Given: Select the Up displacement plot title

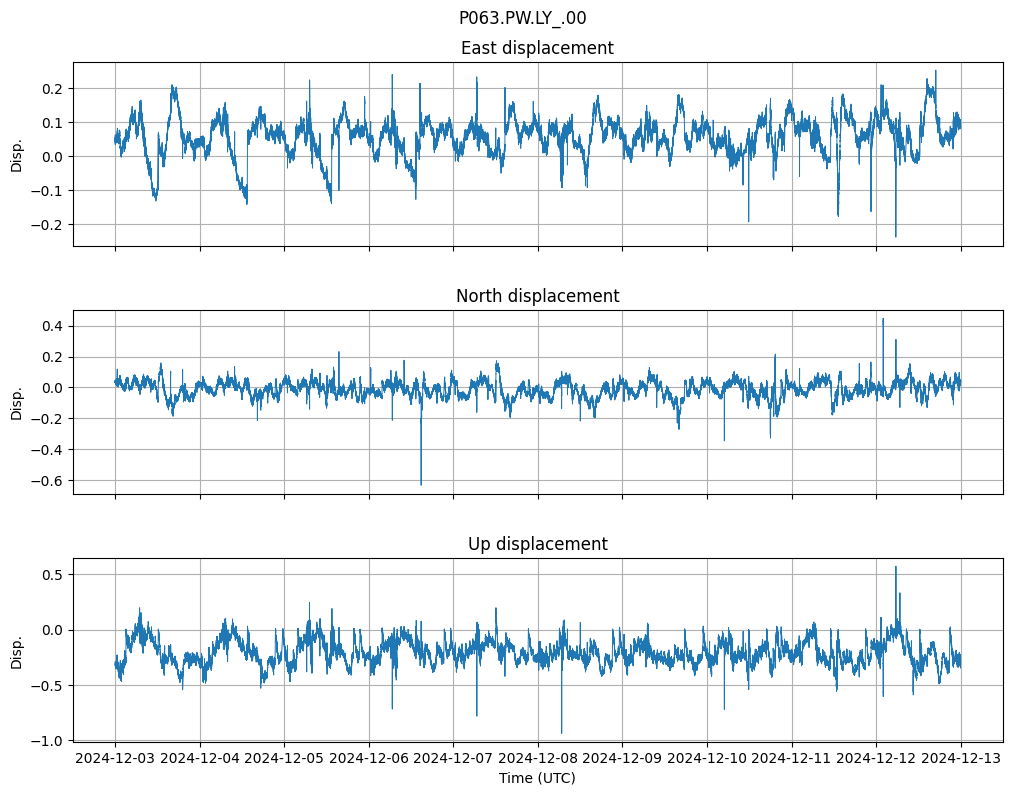Looking at the screenshot, I should click(x=537, y=544).
